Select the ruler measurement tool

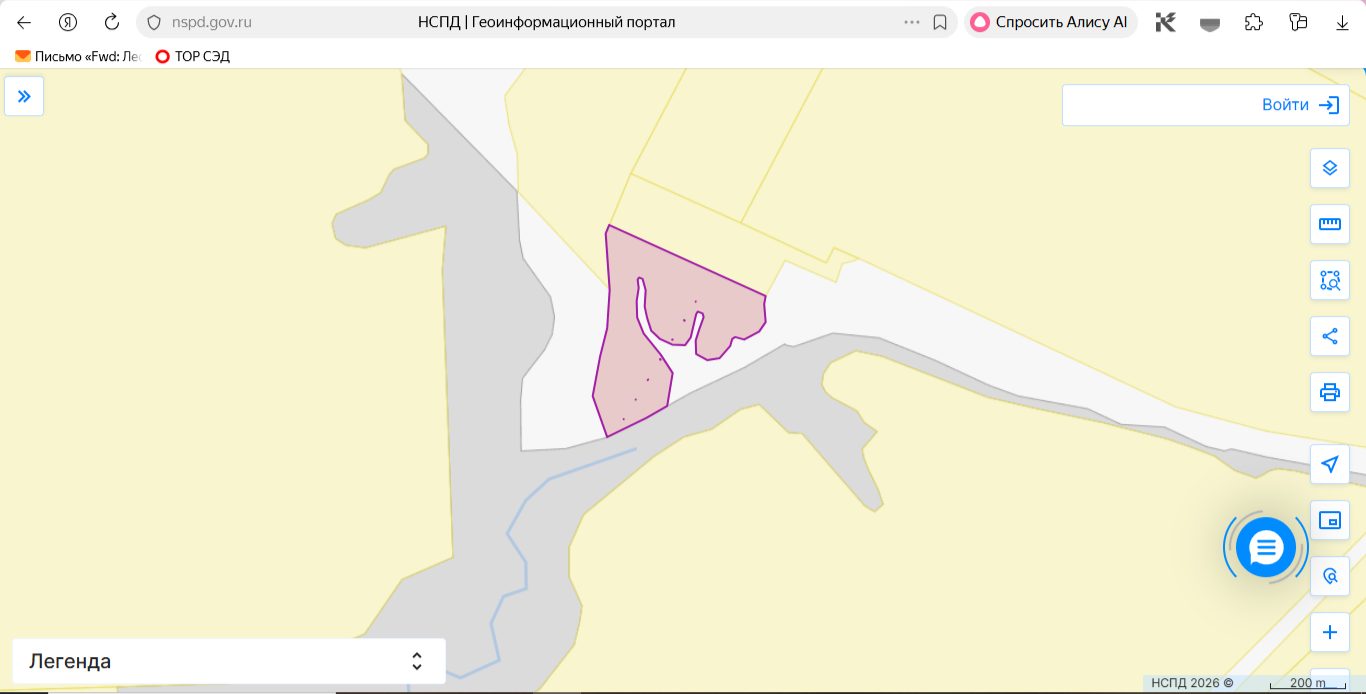(x=1330, y=224)
